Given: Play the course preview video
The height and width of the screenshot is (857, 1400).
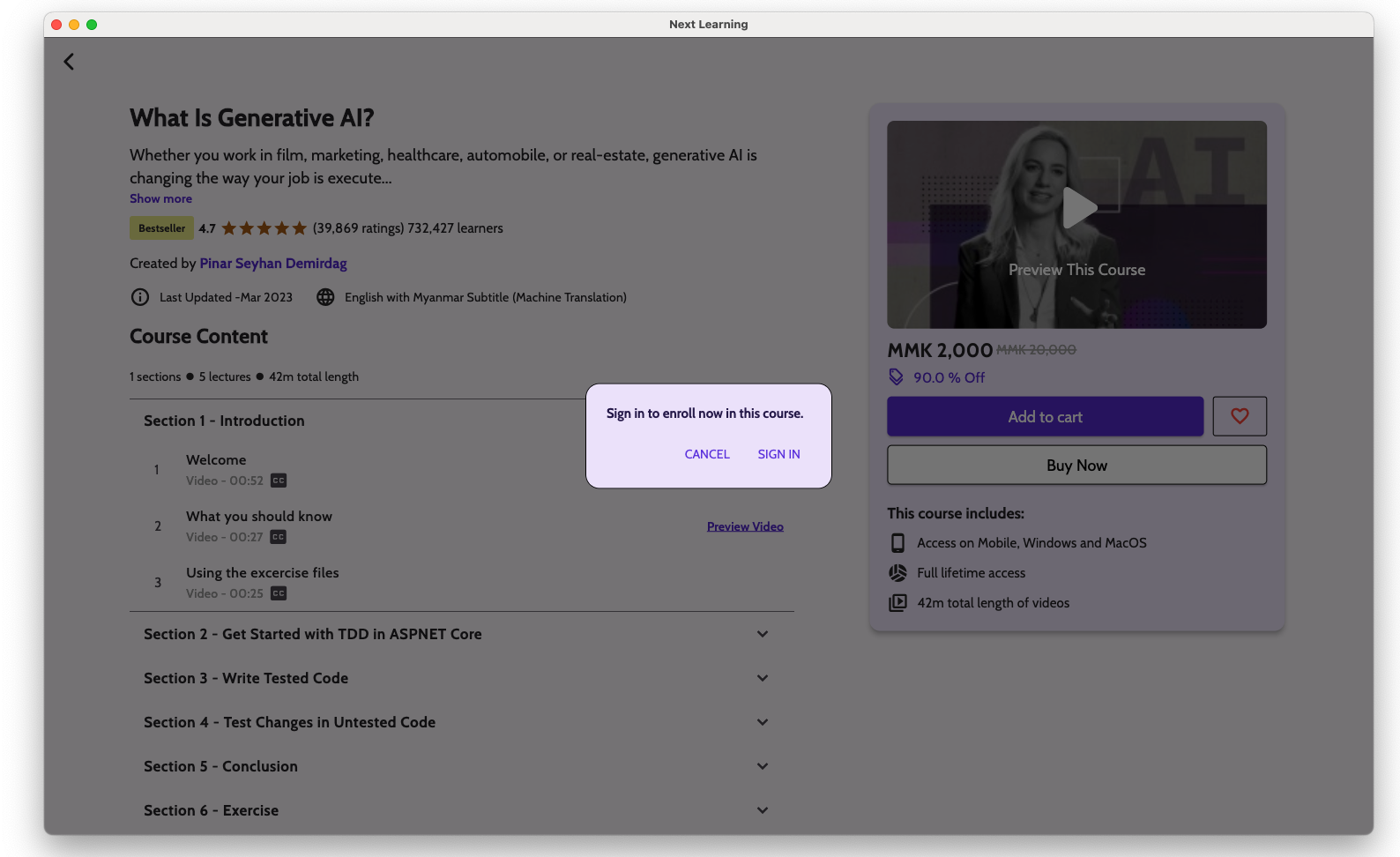Looking at the screenshot, I should click(1077, 208).
